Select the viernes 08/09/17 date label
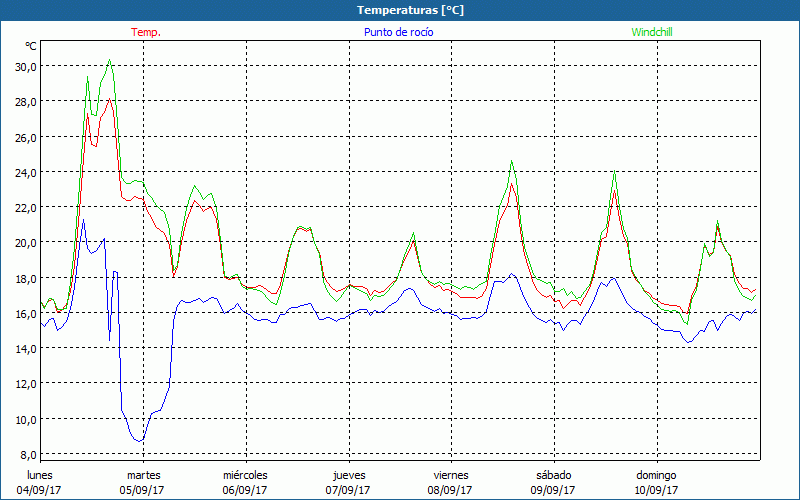The height and width of the screenshot is (500, 800). coord(450,482)
